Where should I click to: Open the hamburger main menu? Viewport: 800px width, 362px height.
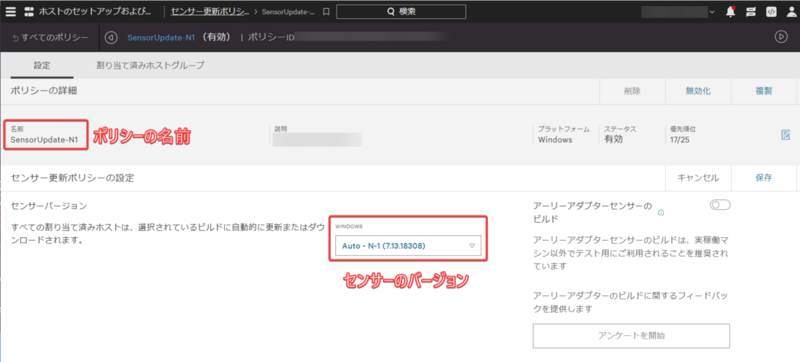tap(11, 11)
